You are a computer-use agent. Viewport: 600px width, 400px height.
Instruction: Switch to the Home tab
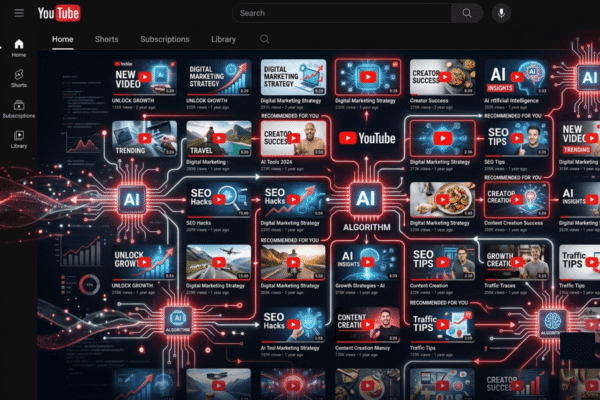63,39
